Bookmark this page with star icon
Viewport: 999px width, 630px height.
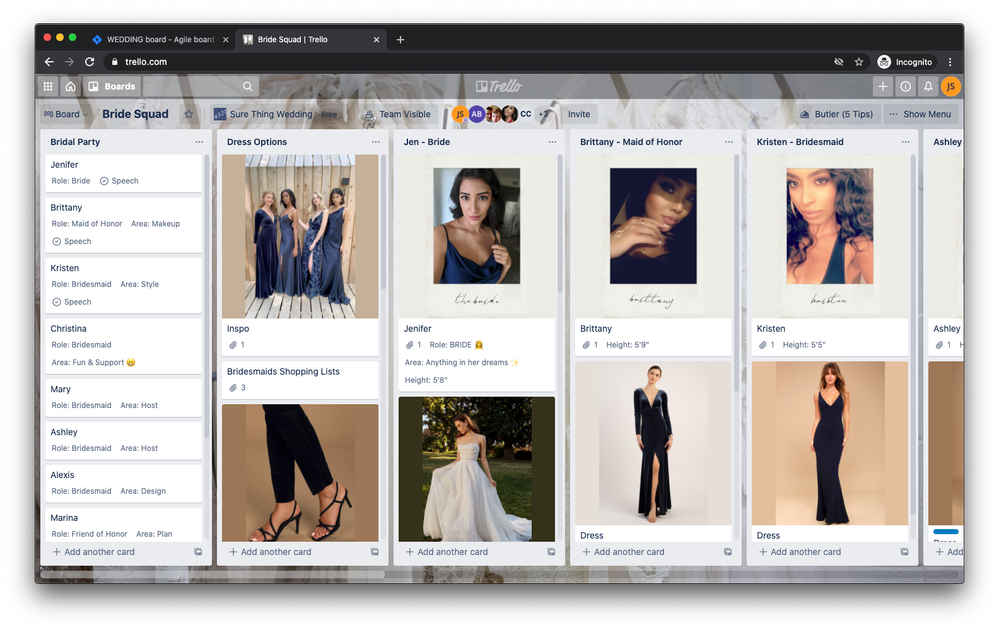click(x=859, y=62)
